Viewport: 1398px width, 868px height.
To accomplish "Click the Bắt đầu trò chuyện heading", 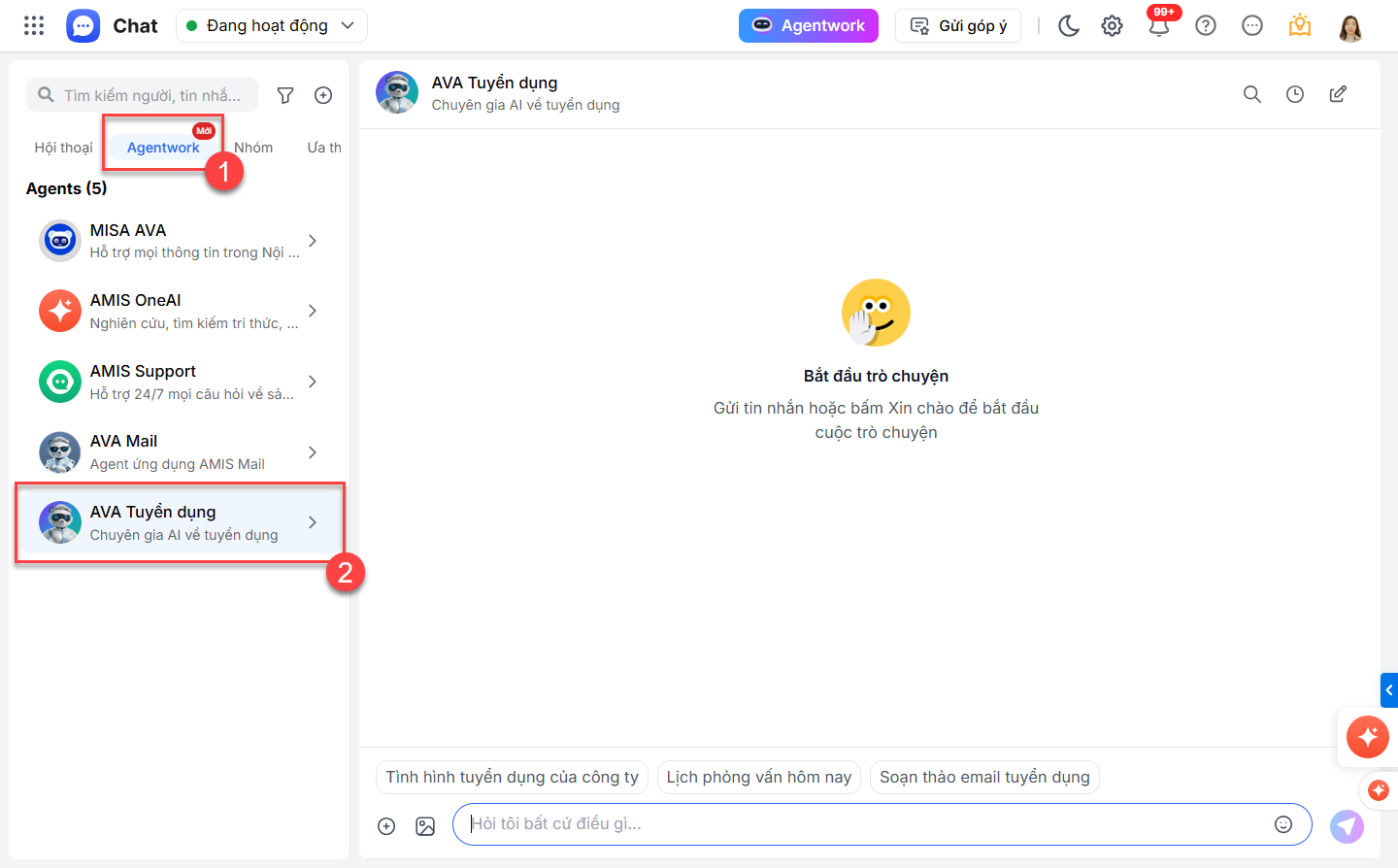I will pyautogui.click(x=876, y=376).
